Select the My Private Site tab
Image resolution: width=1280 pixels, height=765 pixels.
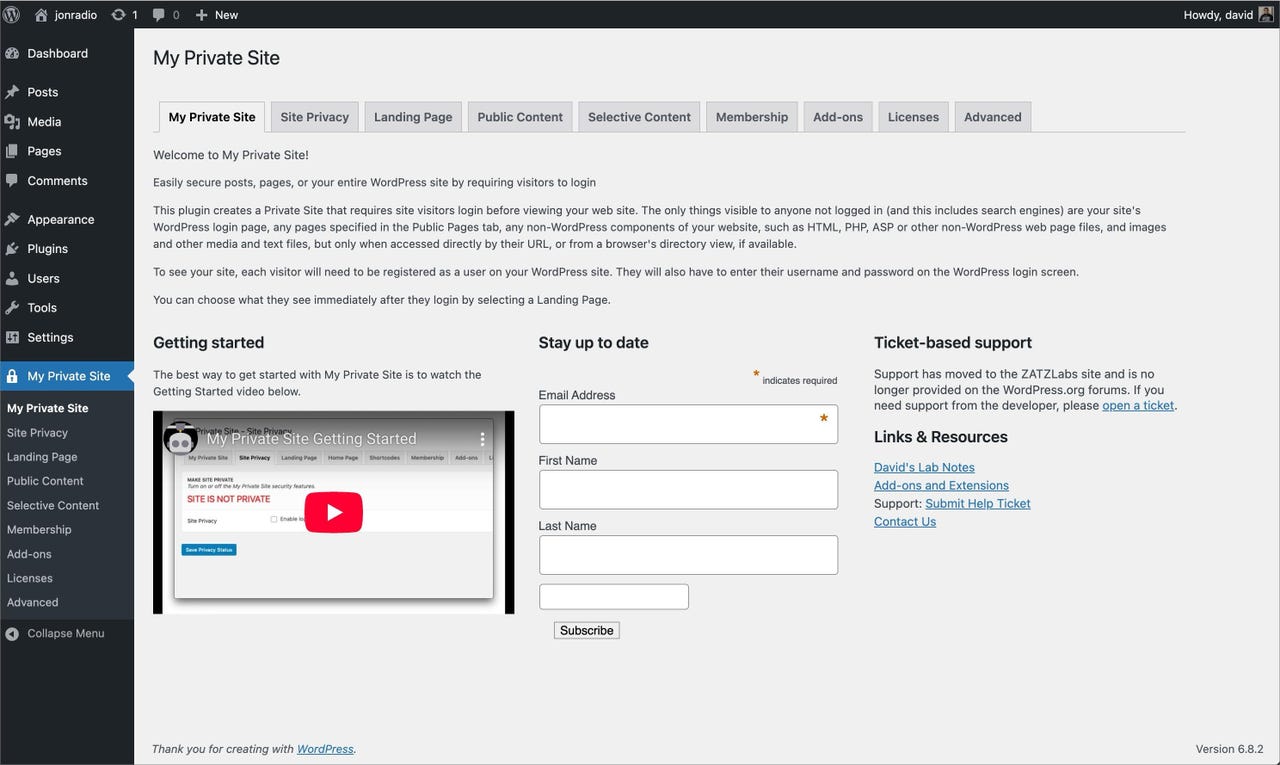click(x=212, y=117)
